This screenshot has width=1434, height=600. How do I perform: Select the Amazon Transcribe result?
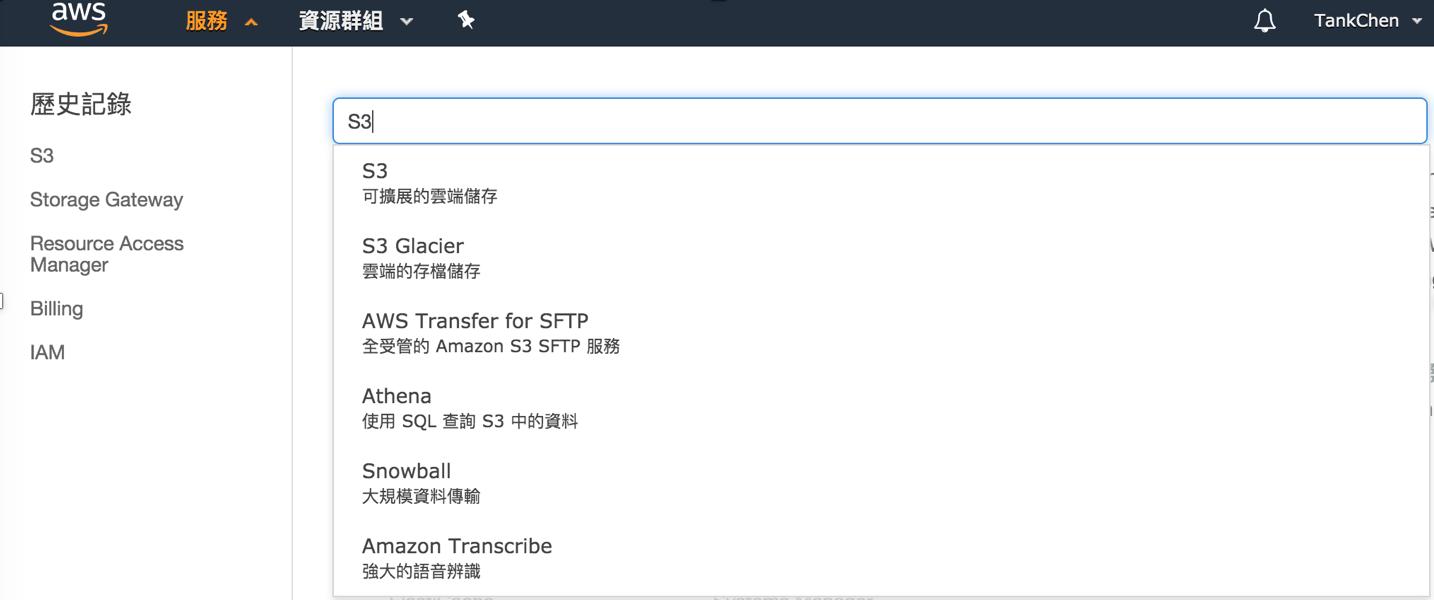pos(880,558)
